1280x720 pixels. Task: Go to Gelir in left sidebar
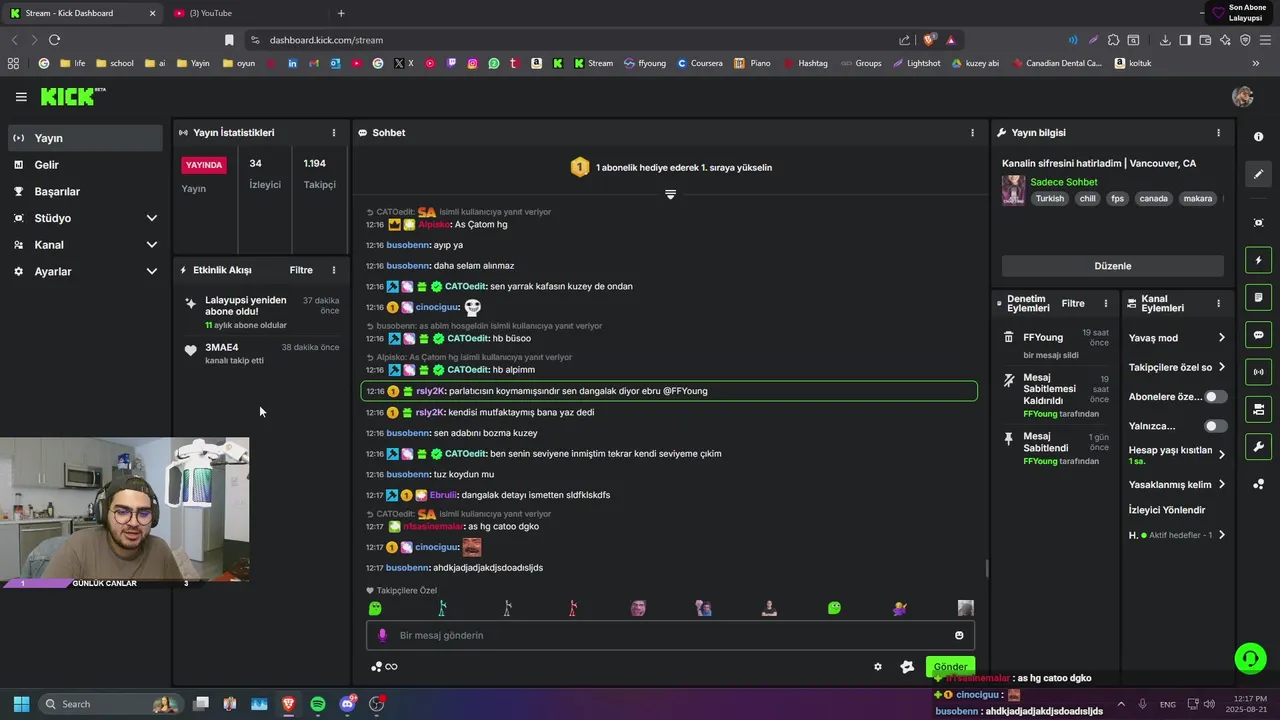[85, 165]
